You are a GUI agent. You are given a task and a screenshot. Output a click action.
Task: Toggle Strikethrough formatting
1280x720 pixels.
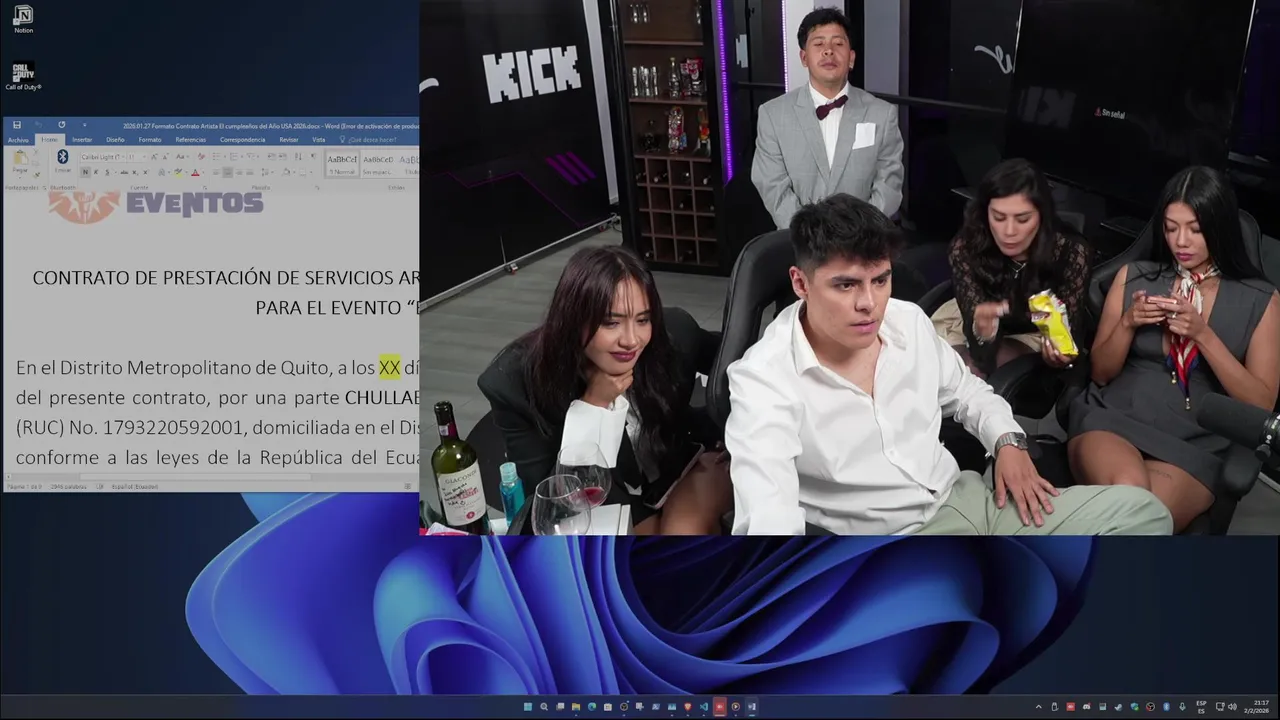(124, 172)
